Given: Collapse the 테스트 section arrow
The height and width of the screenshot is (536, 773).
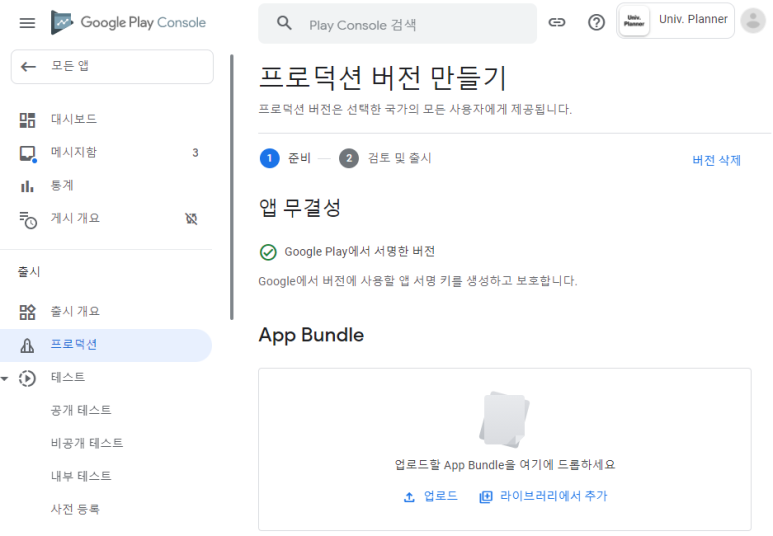Looking at the screenshot, I should [4, 379].
